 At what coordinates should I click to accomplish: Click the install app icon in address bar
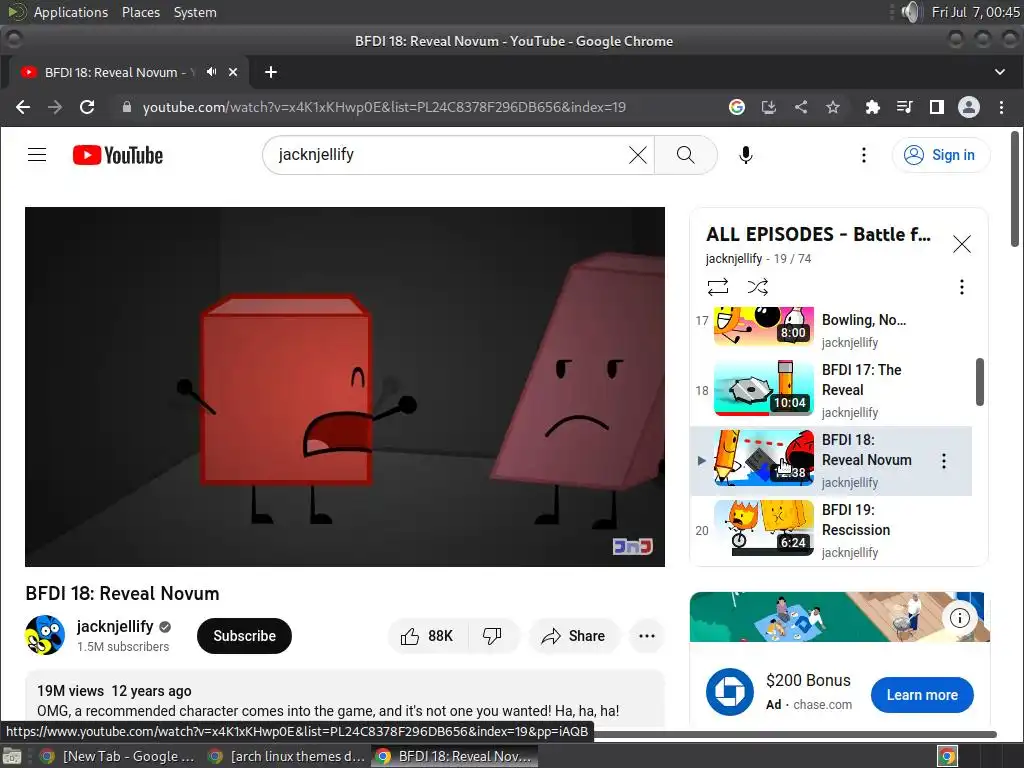[769, 107]
